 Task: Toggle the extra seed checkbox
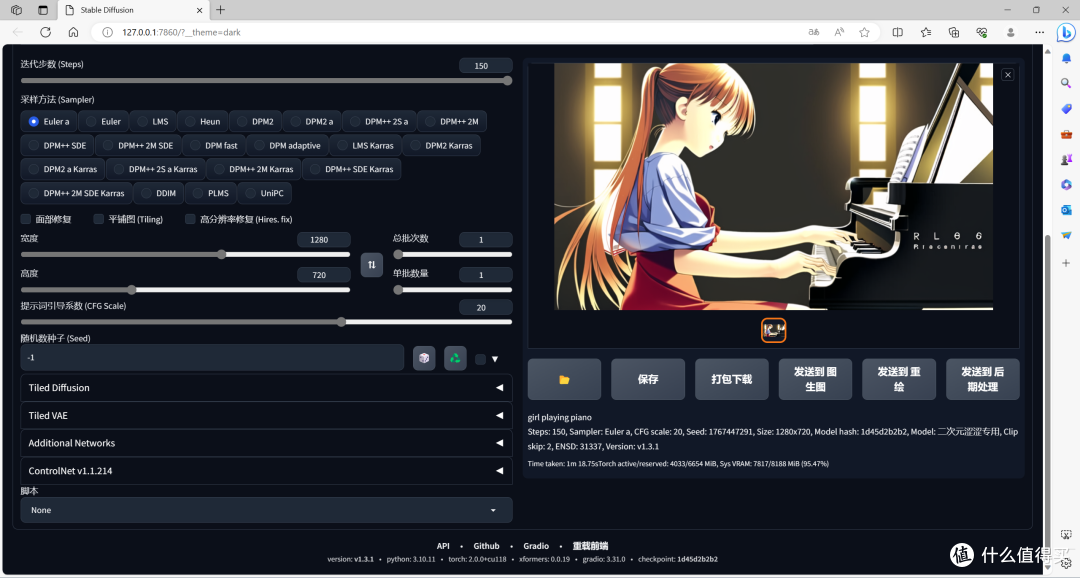pos(481,359)
